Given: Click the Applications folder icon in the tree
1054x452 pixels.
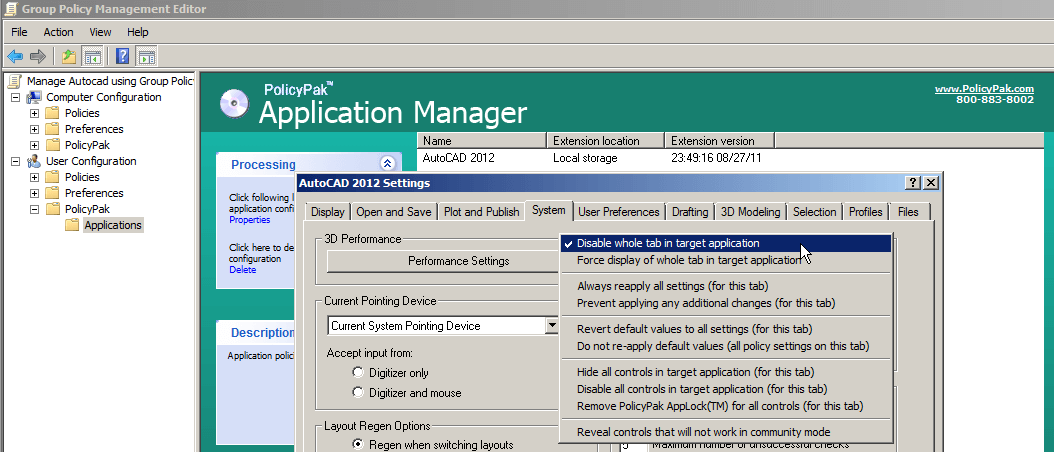Looking at the screenshot, I should pyautogui.click(x=72, y=225).
